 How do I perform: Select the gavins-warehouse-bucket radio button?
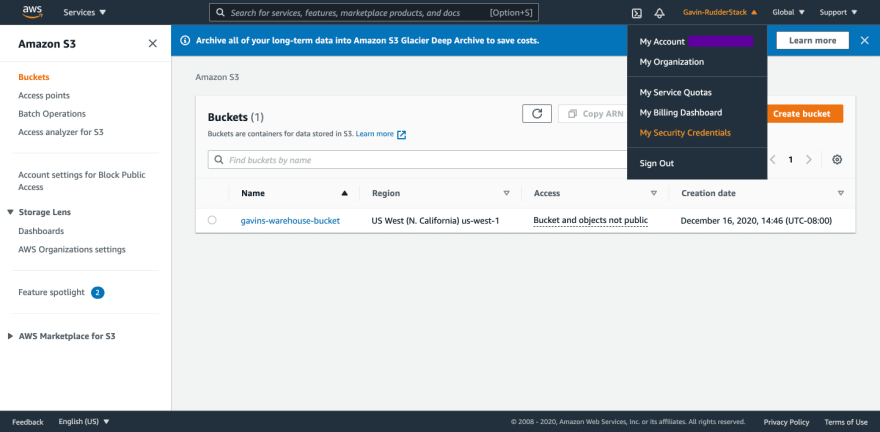212,220
